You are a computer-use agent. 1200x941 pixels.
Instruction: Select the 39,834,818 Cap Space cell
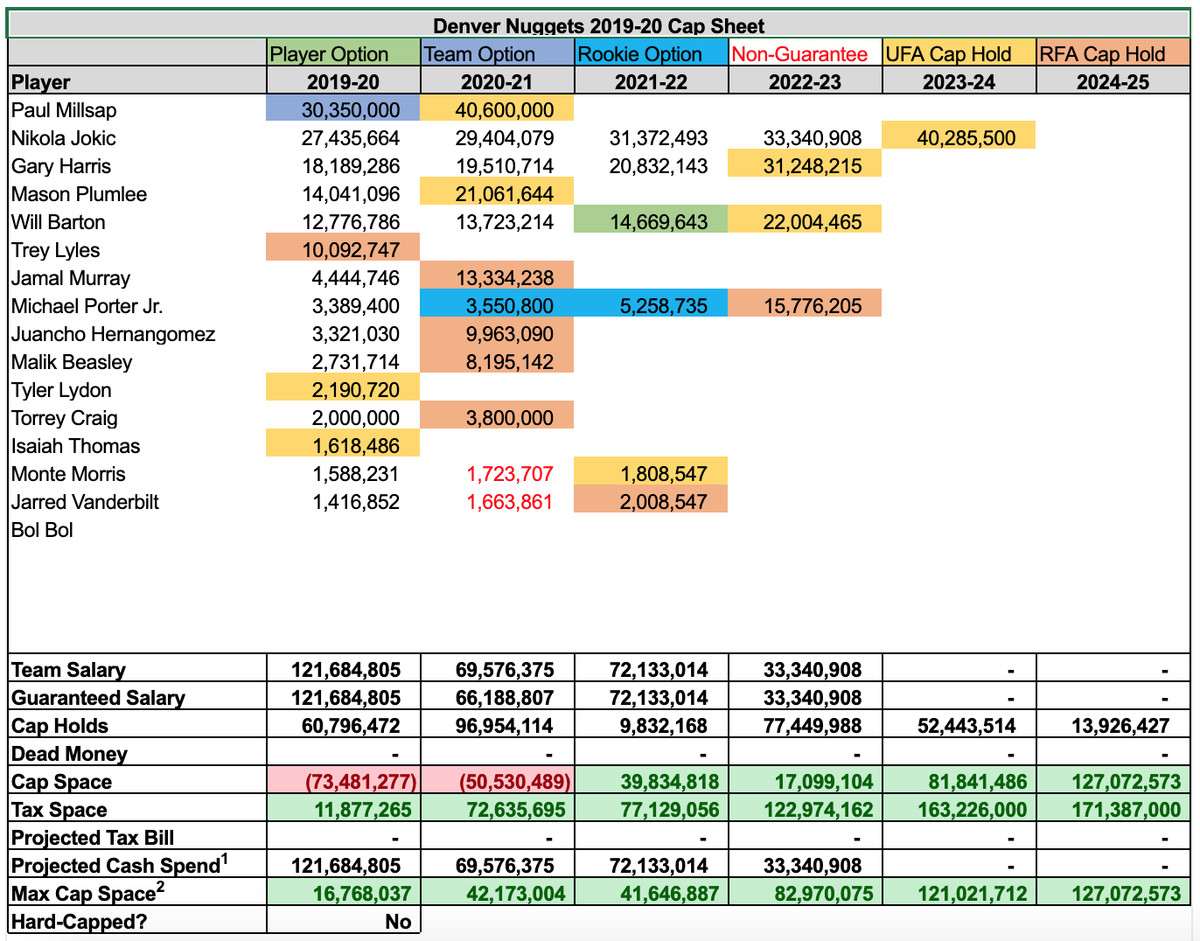[x=651, y=781]
